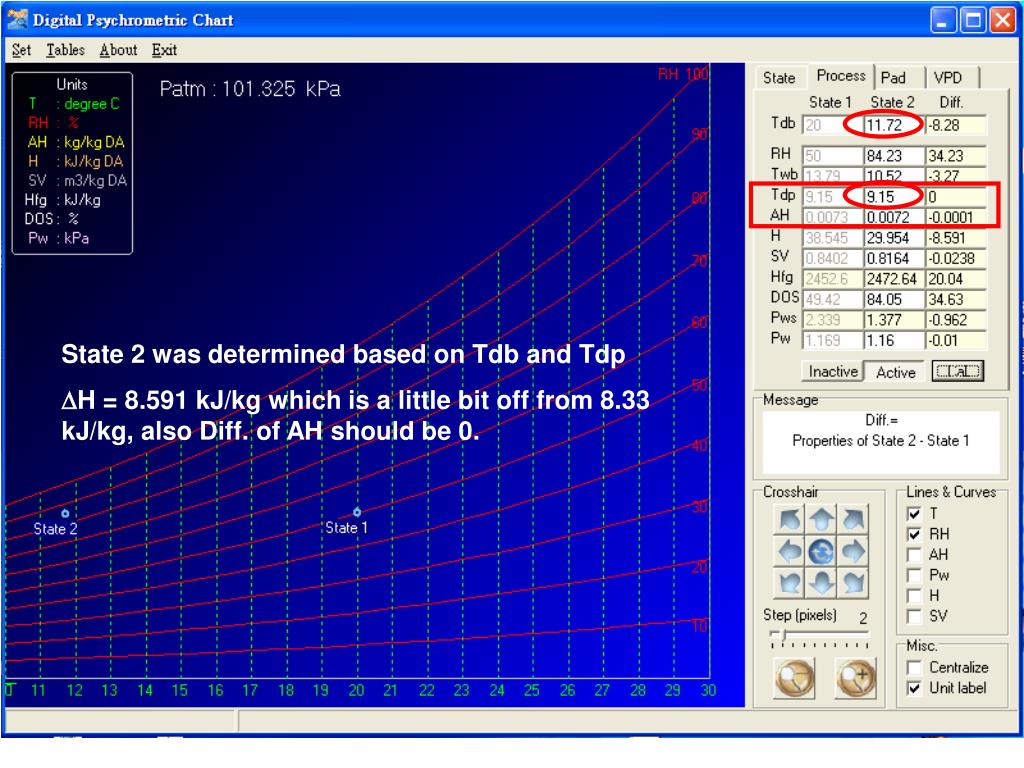Click the State 2 AH field

tap(894, 217)
